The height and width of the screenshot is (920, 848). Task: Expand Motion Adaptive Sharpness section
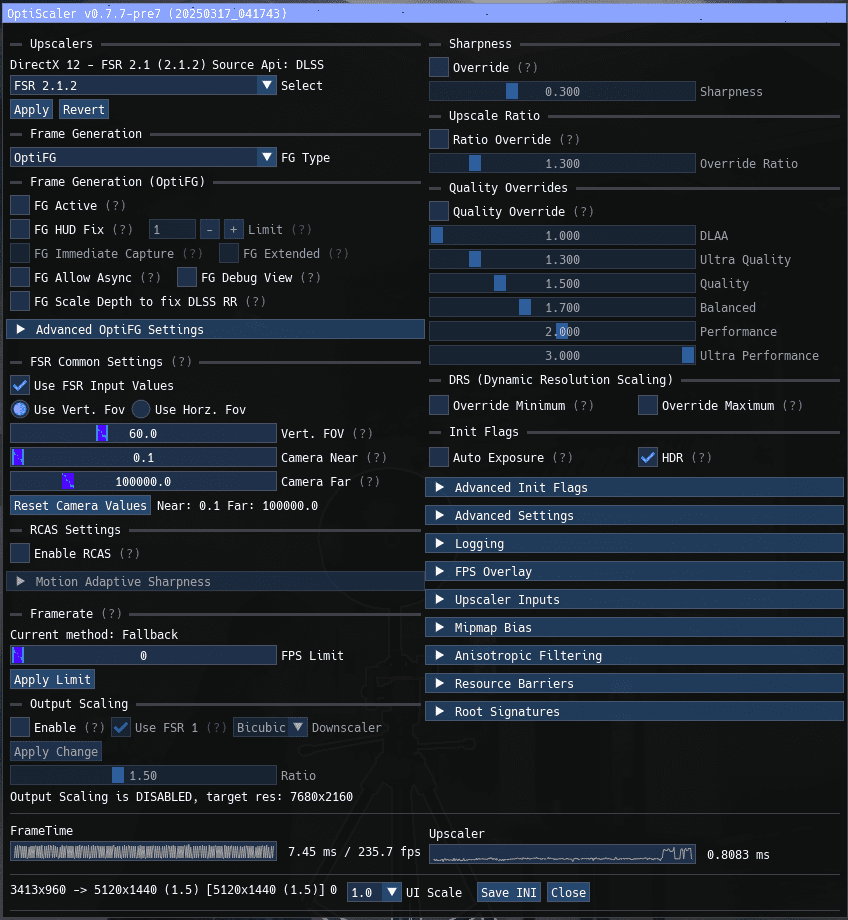click(215, 581)
